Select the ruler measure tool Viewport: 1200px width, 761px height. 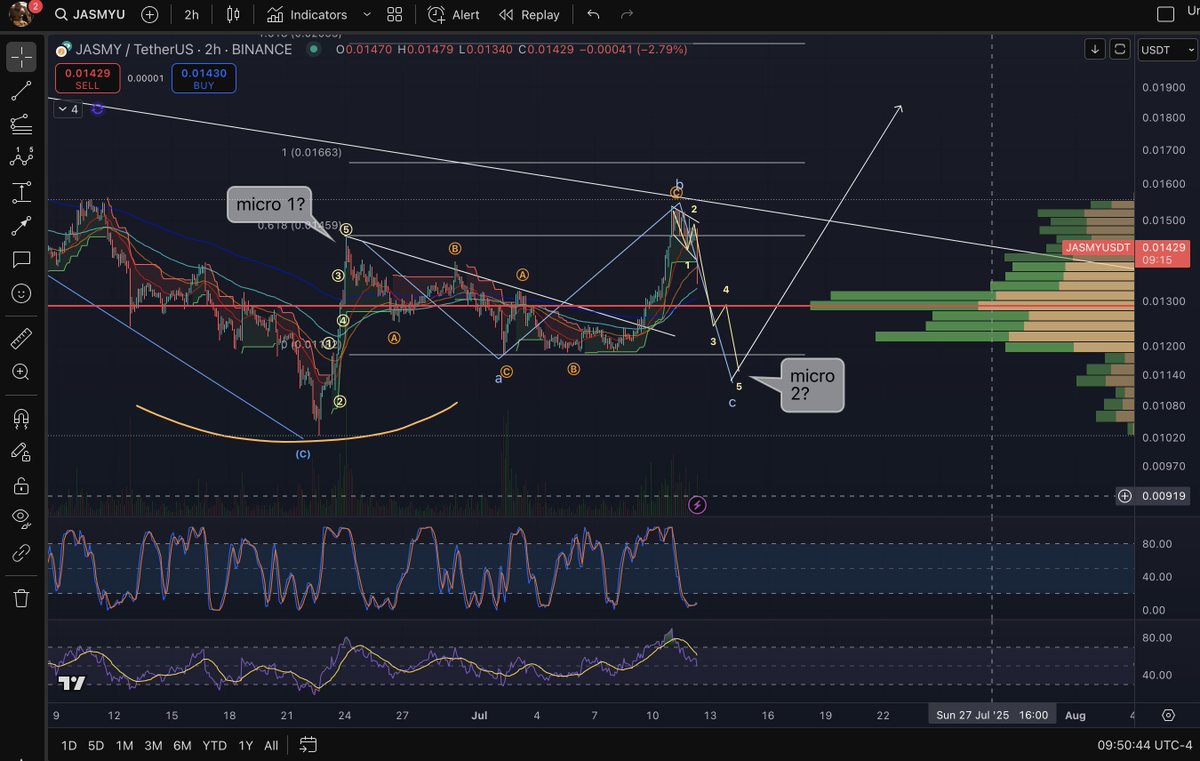tap(20, 338)
